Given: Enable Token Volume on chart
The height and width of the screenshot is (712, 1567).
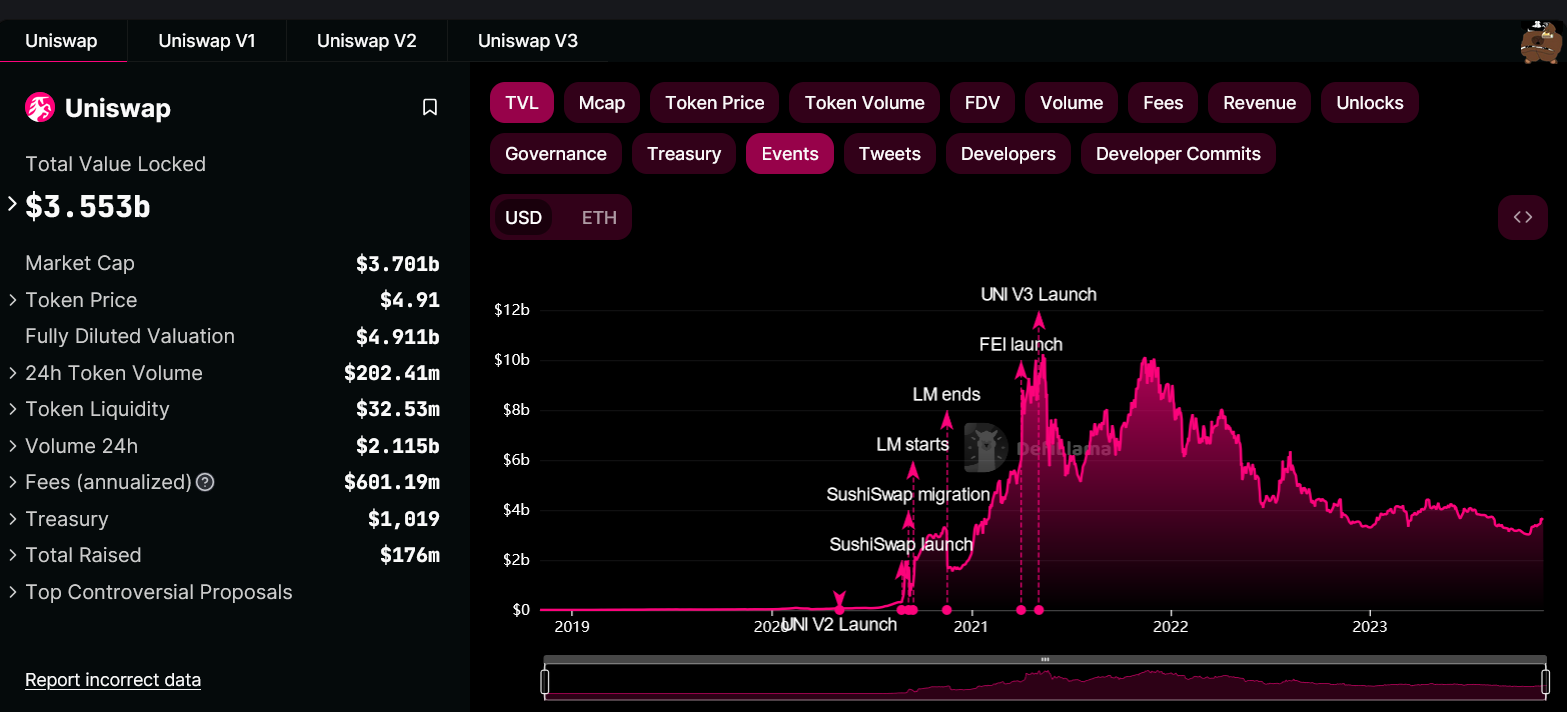Looking at the screenshot, I should (x=865, y=103).
